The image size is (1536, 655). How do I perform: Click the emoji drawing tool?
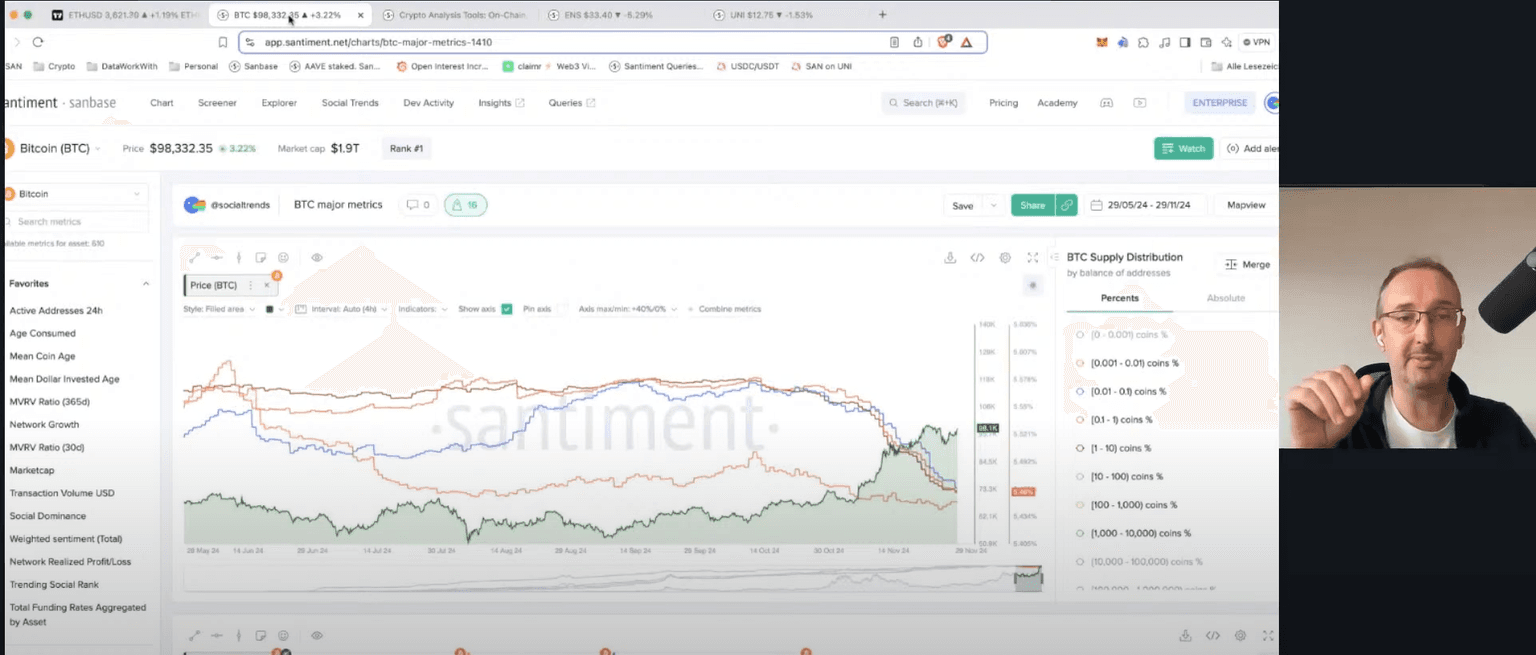click(x=283, y=258)
